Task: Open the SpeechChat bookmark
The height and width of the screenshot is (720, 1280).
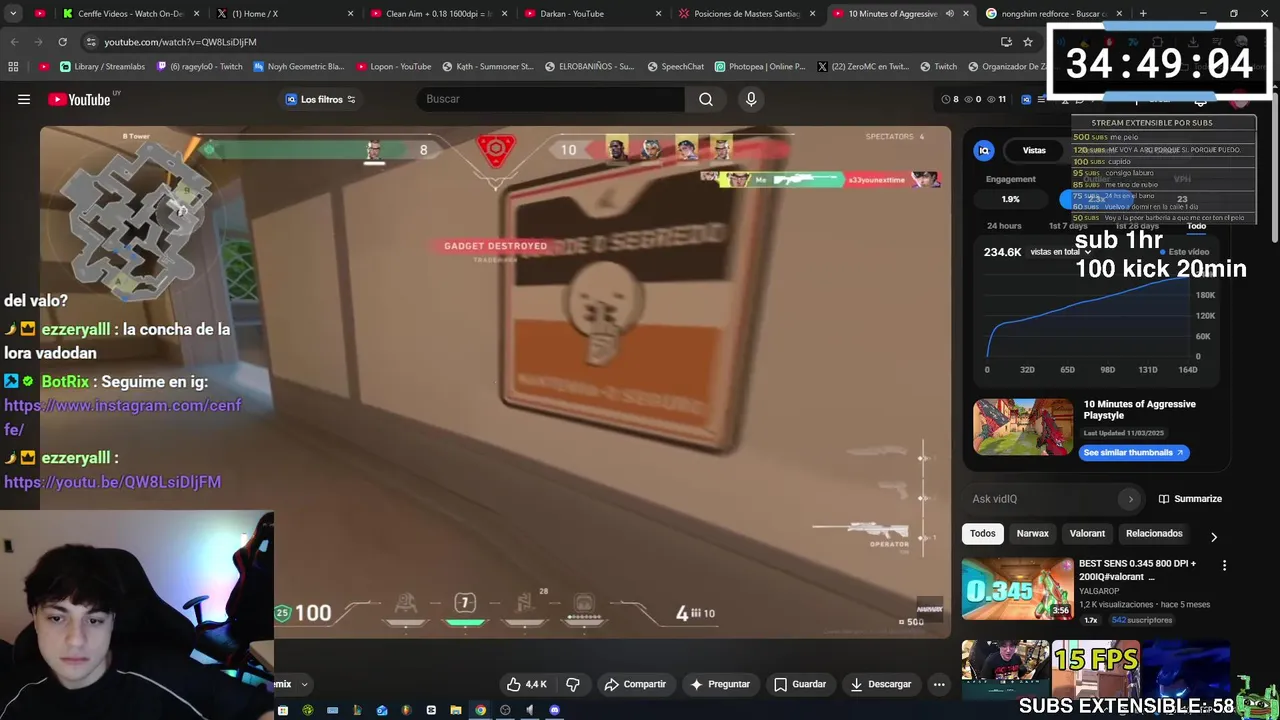Action: [675, 67]
